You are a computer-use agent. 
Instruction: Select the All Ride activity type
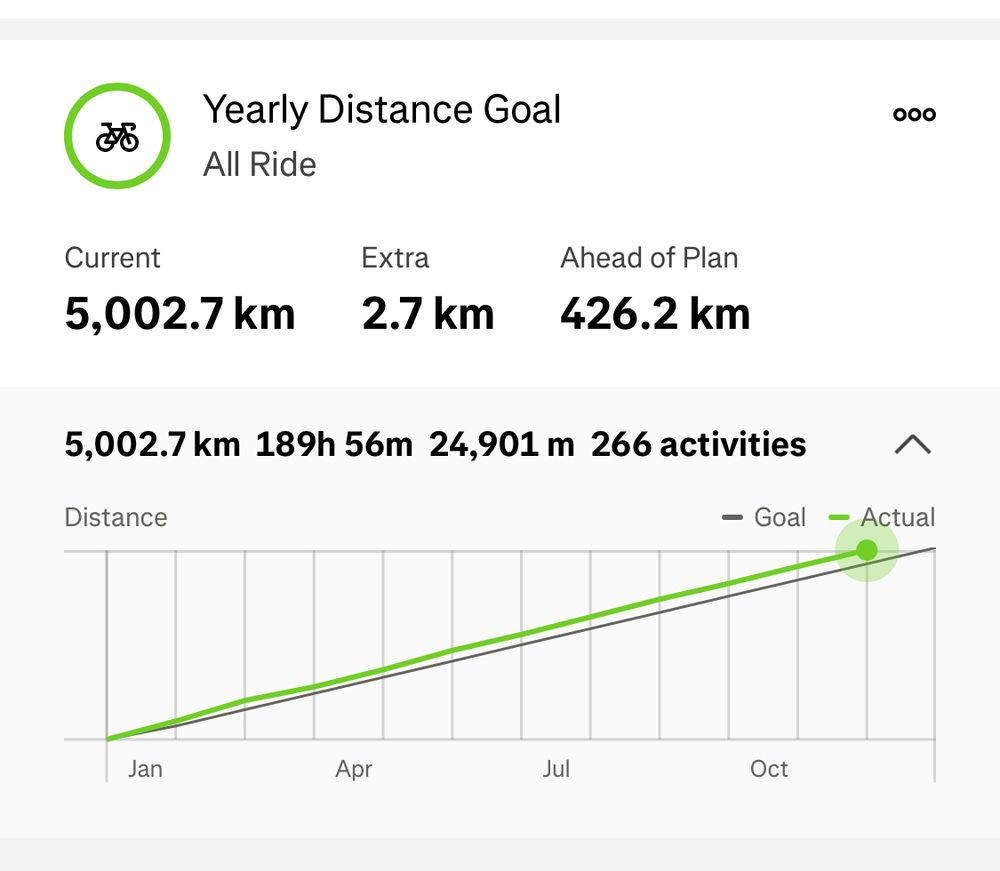click(x=260, y=164)
